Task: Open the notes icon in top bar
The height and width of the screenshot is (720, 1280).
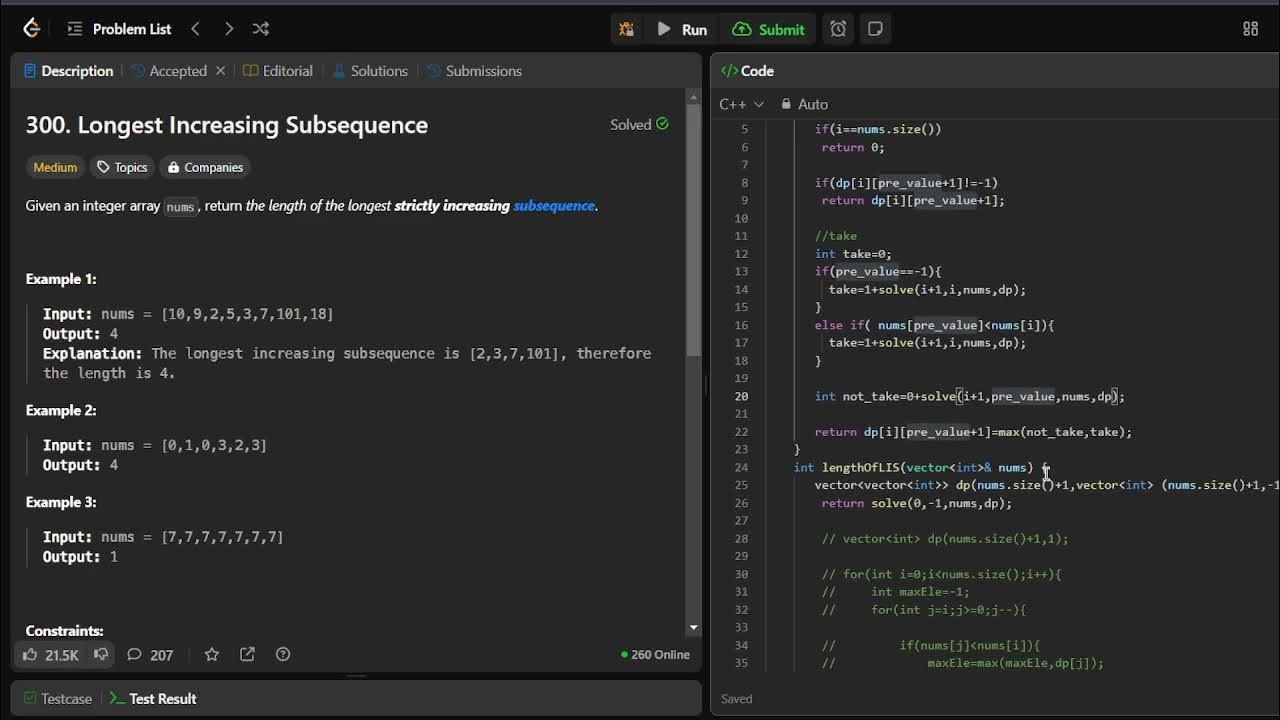Action: [875, 29]
